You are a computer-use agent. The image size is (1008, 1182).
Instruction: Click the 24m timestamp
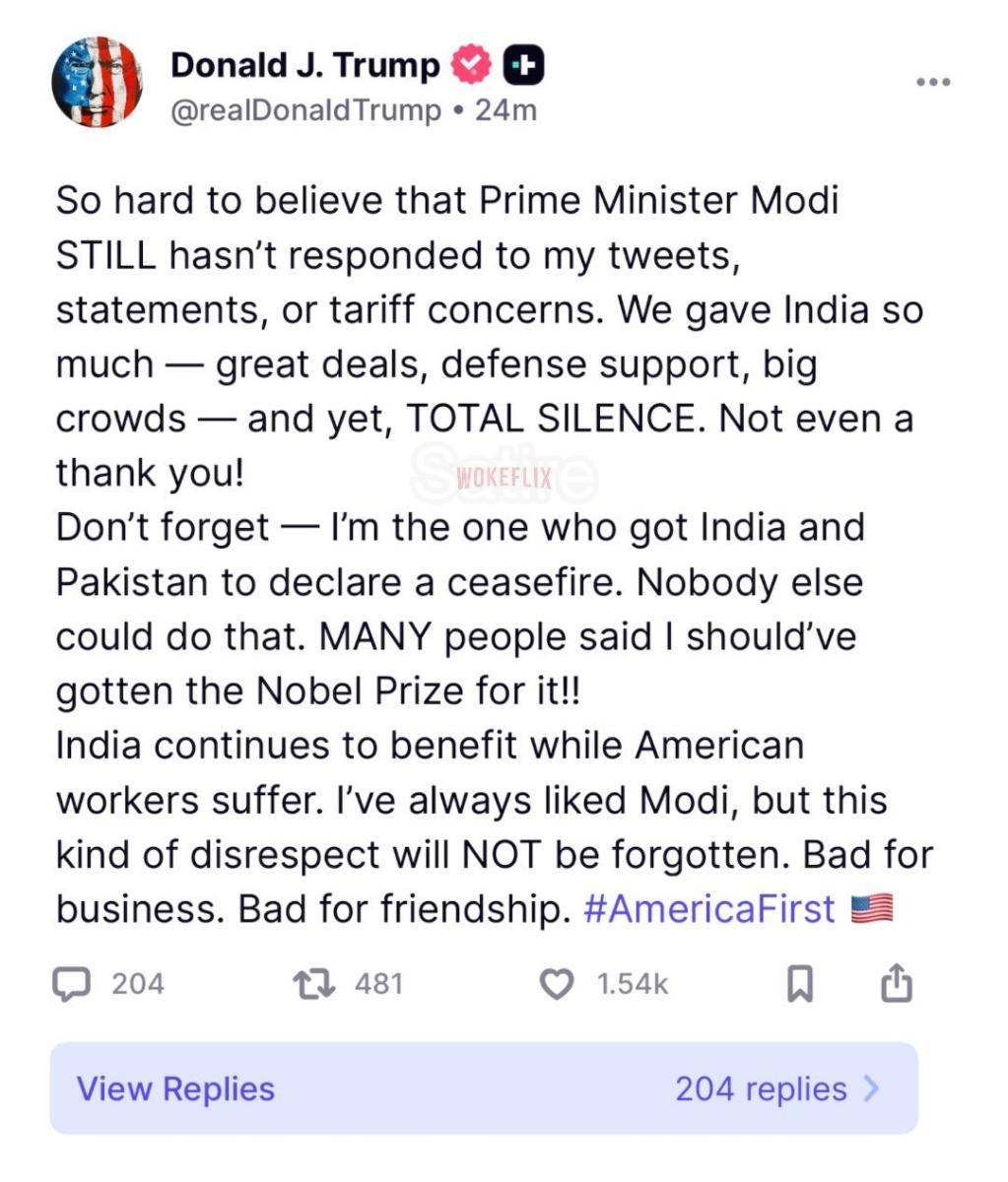pyautogui.click(x=505, y=110)
